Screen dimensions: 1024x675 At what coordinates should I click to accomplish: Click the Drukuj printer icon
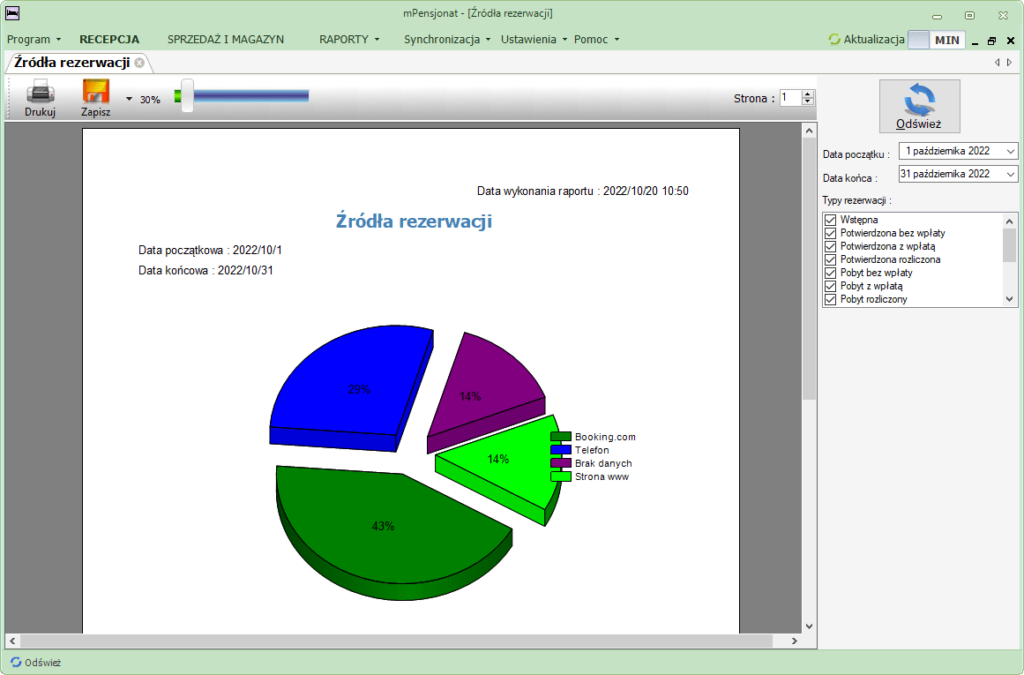pos(40,92)
